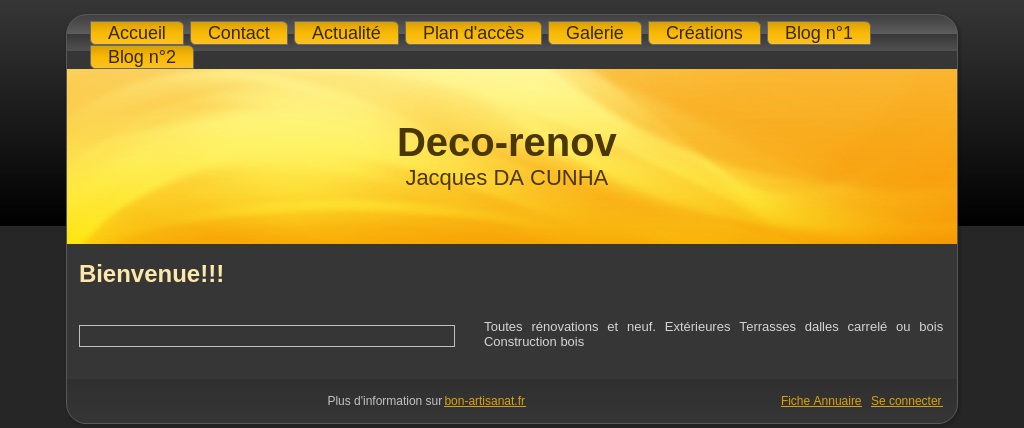Click the Bienvenue!!! heading
1024x428 pixels.
pyautogui.click(x=152, y=274)
